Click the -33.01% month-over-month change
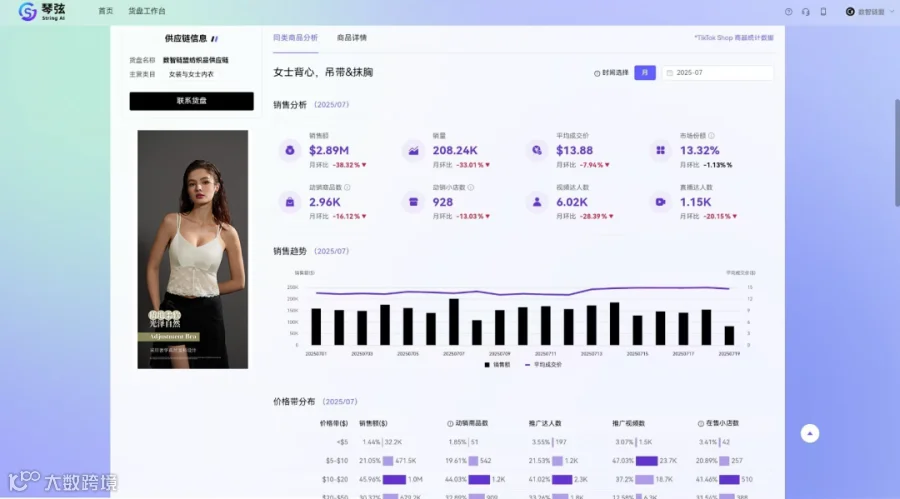The image size is (900, 499). 473,165
